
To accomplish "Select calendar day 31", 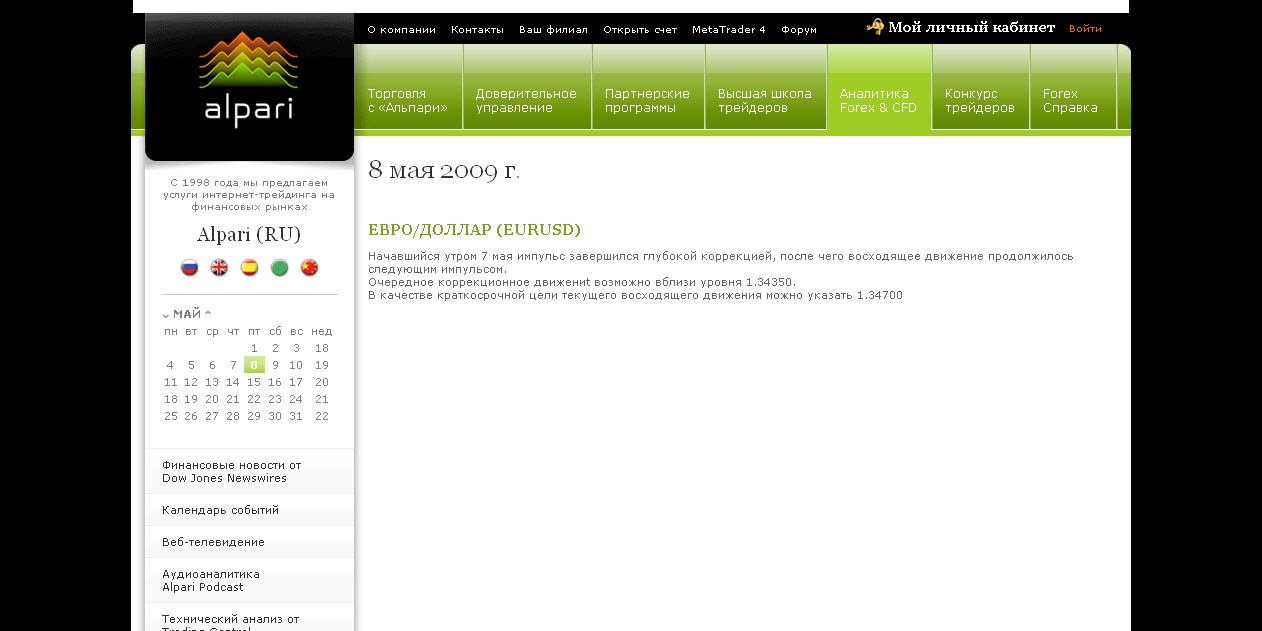I will click(296, 416).
